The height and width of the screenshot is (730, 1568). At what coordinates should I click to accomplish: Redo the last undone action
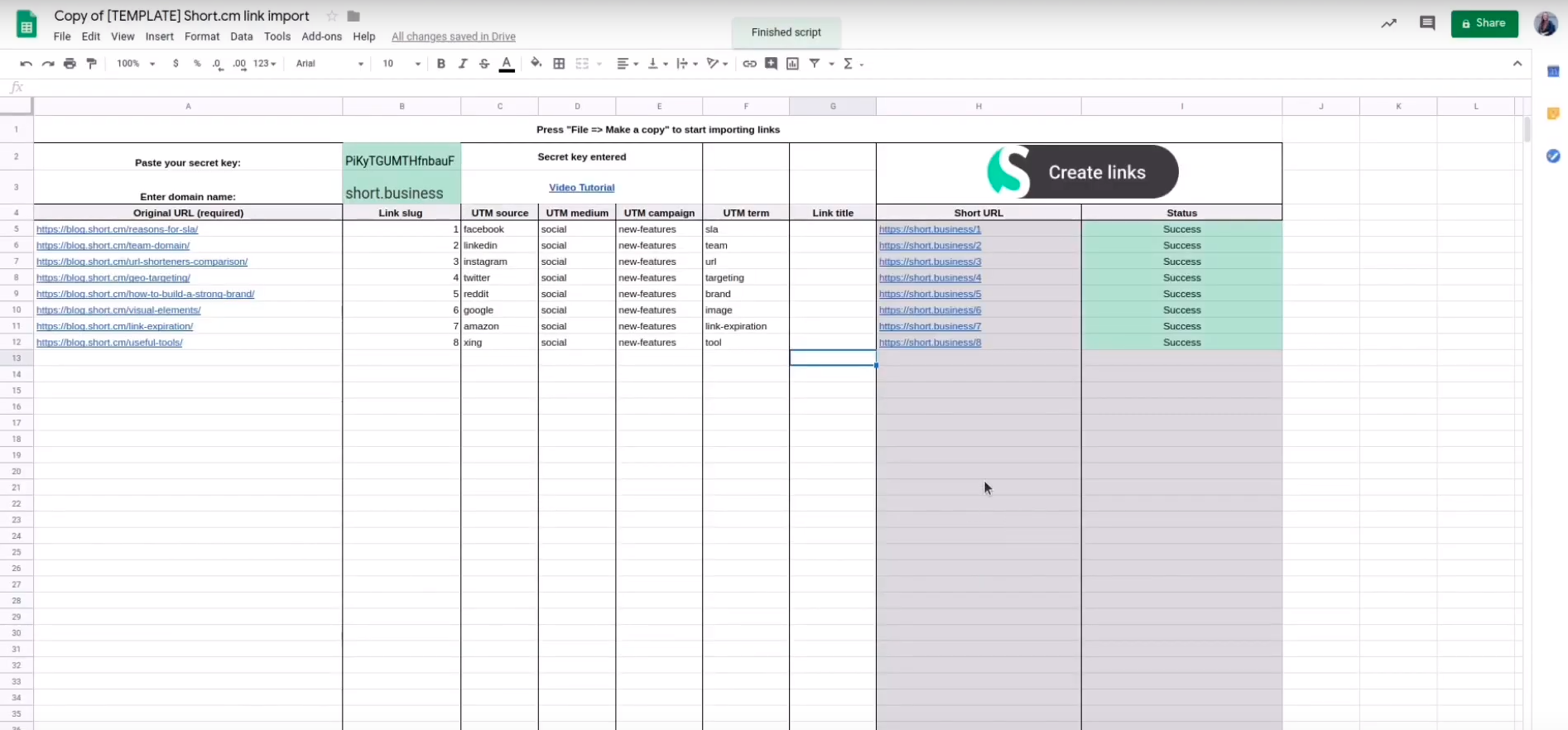[x=48, y=64]
